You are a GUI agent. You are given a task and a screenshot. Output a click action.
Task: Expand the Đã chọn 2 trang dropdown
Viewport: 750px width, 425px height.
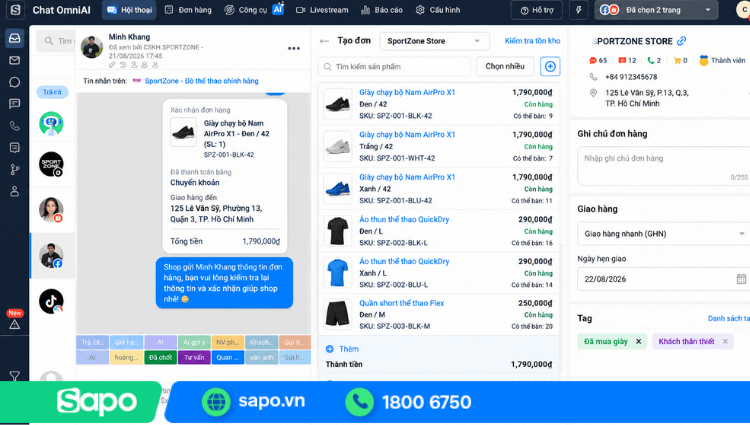point(656,10)
